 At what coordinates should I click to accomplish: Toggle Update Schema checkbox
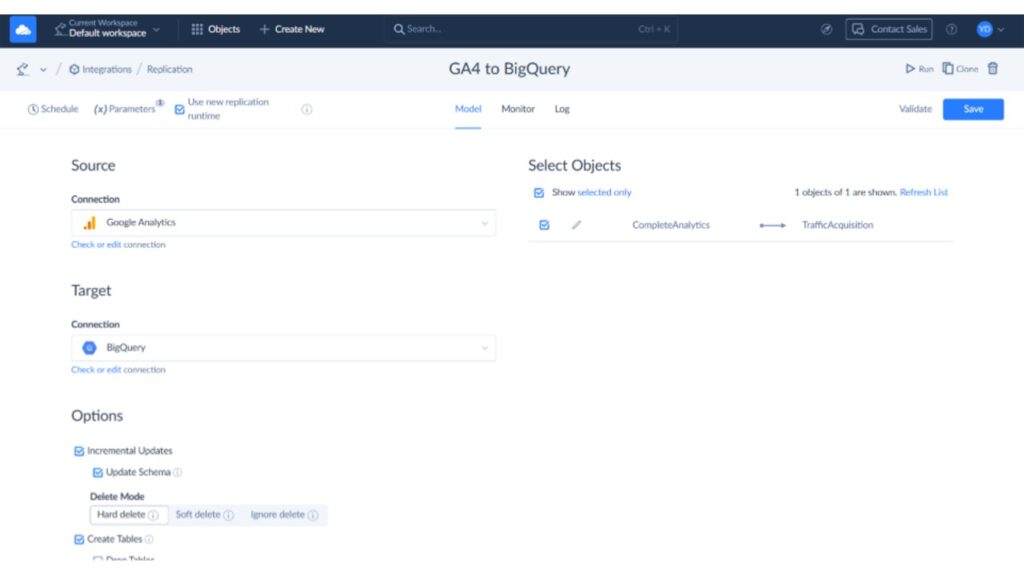[x=98, y=472]
